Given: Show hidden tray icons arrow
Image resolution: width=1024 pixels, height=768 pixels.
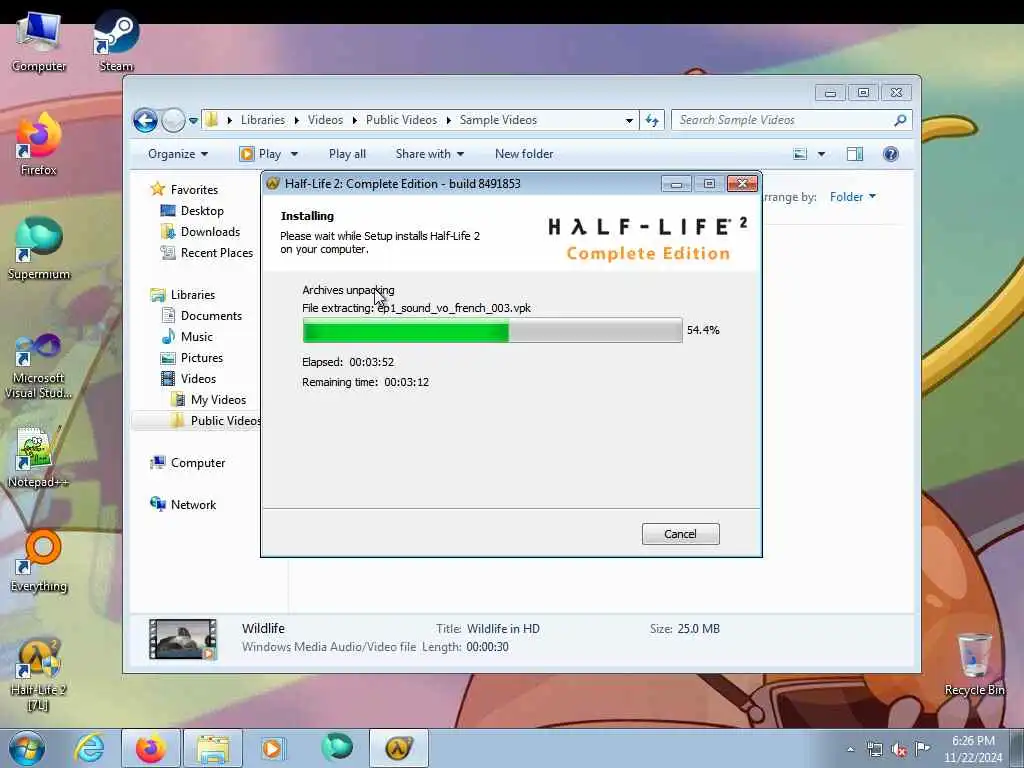Looking at the screenshot, I should coord(850,750).
